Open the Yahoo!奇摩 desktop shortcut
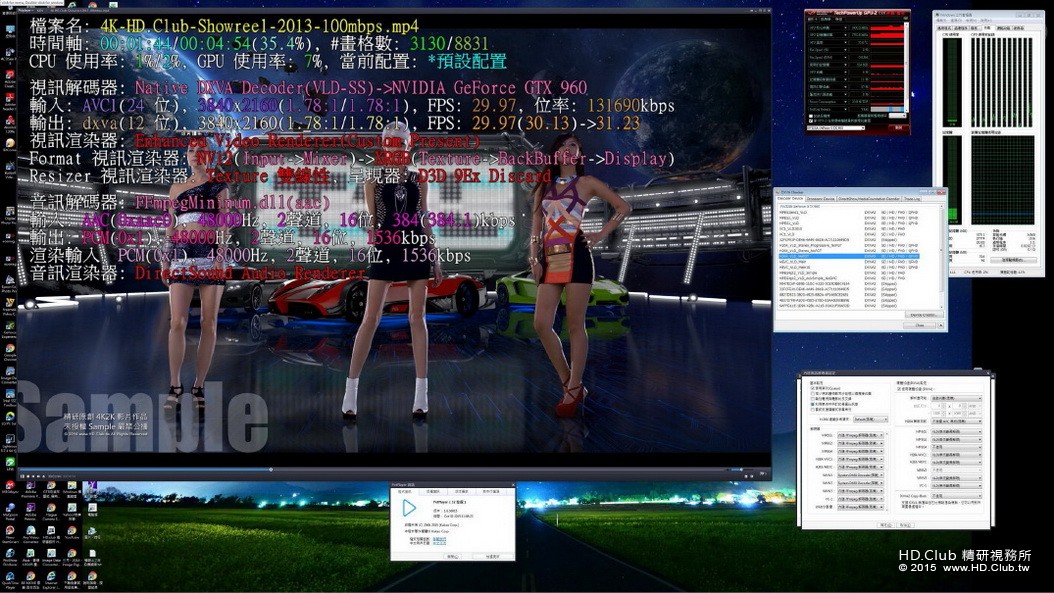The image size is (1054, 593). 72,510
